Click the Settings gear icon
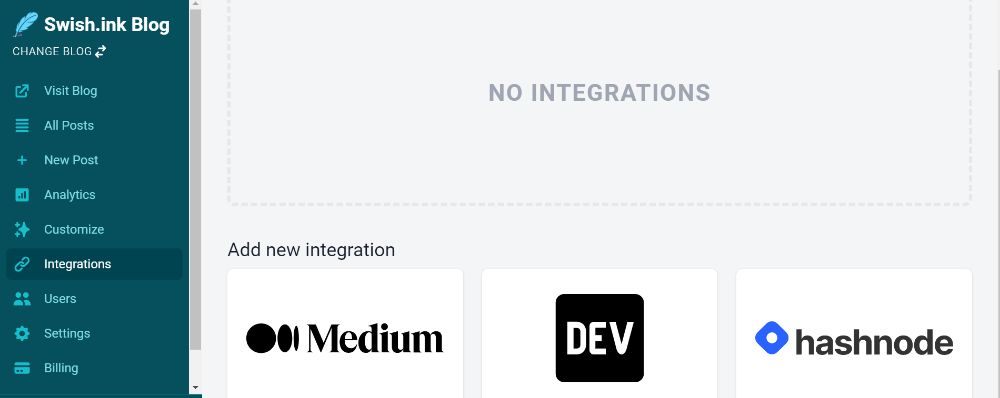This screenshot has width=1000, height=398. pyautogui.click(x=22, y=334)
